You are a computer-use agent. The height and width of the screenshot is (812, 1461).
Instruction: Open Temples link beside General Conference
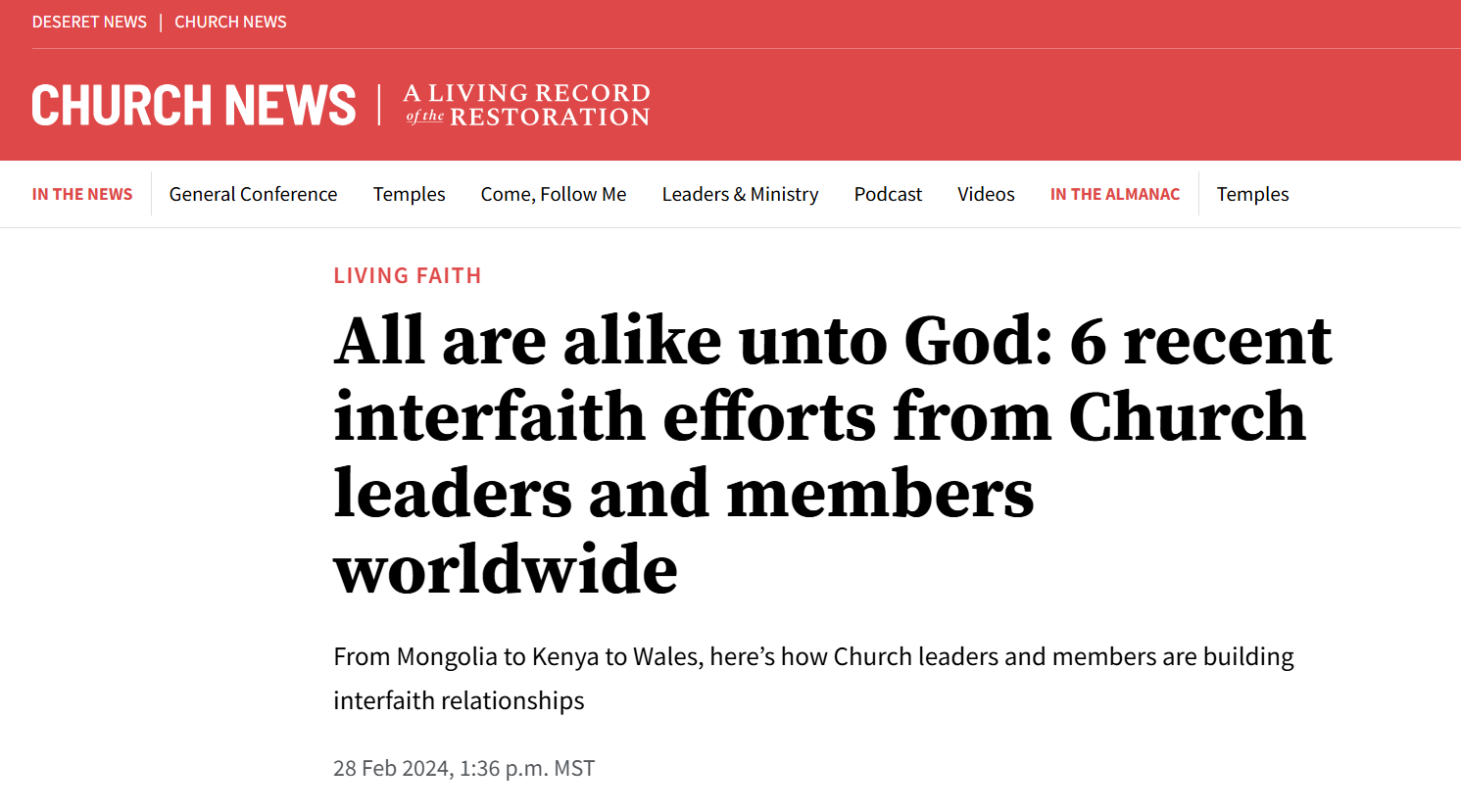(409, 194)
